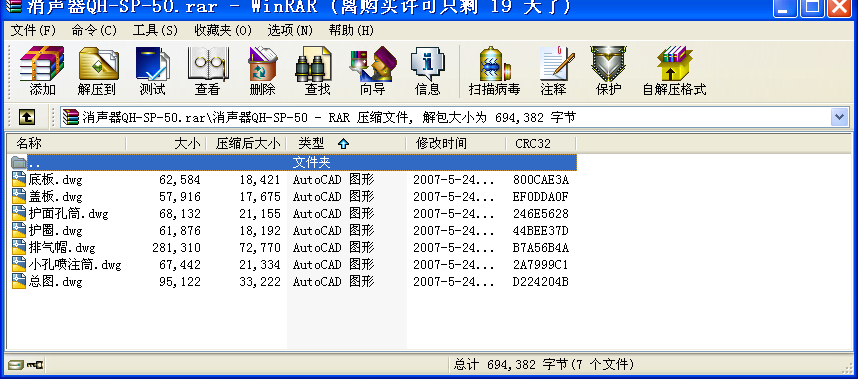Click the Extract To (解压到) icon

[x=97, y=71]
